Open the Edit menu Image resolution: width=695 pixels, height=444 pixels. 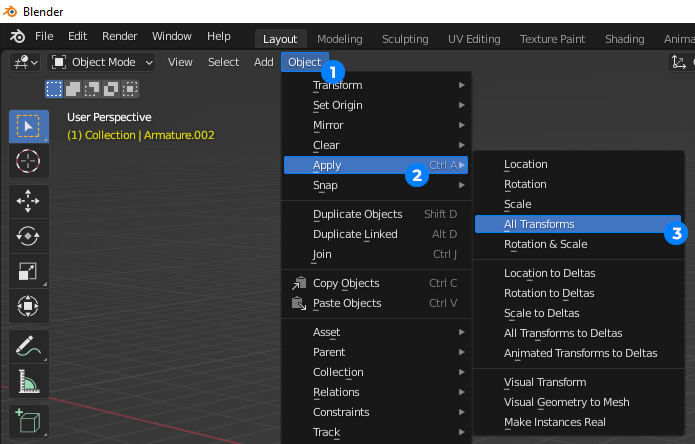click(78, 36)
